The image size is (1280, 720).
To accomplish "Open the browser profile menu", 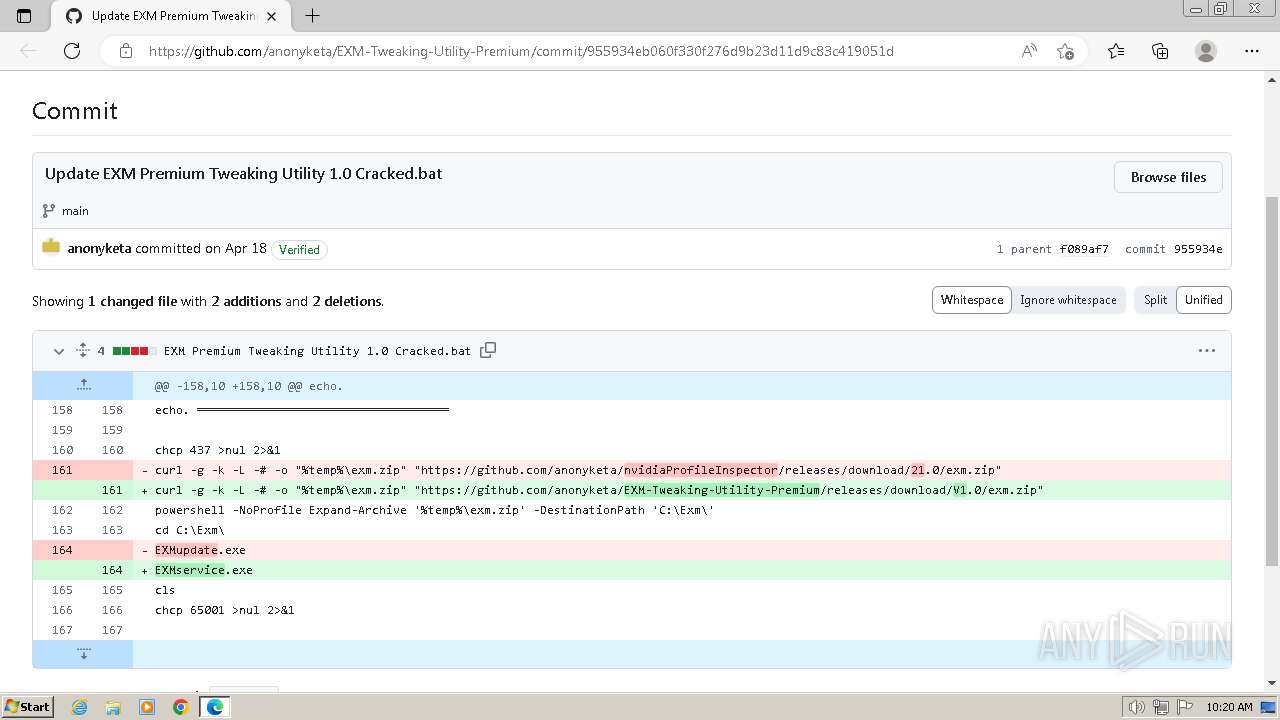I will (1206, 51).
